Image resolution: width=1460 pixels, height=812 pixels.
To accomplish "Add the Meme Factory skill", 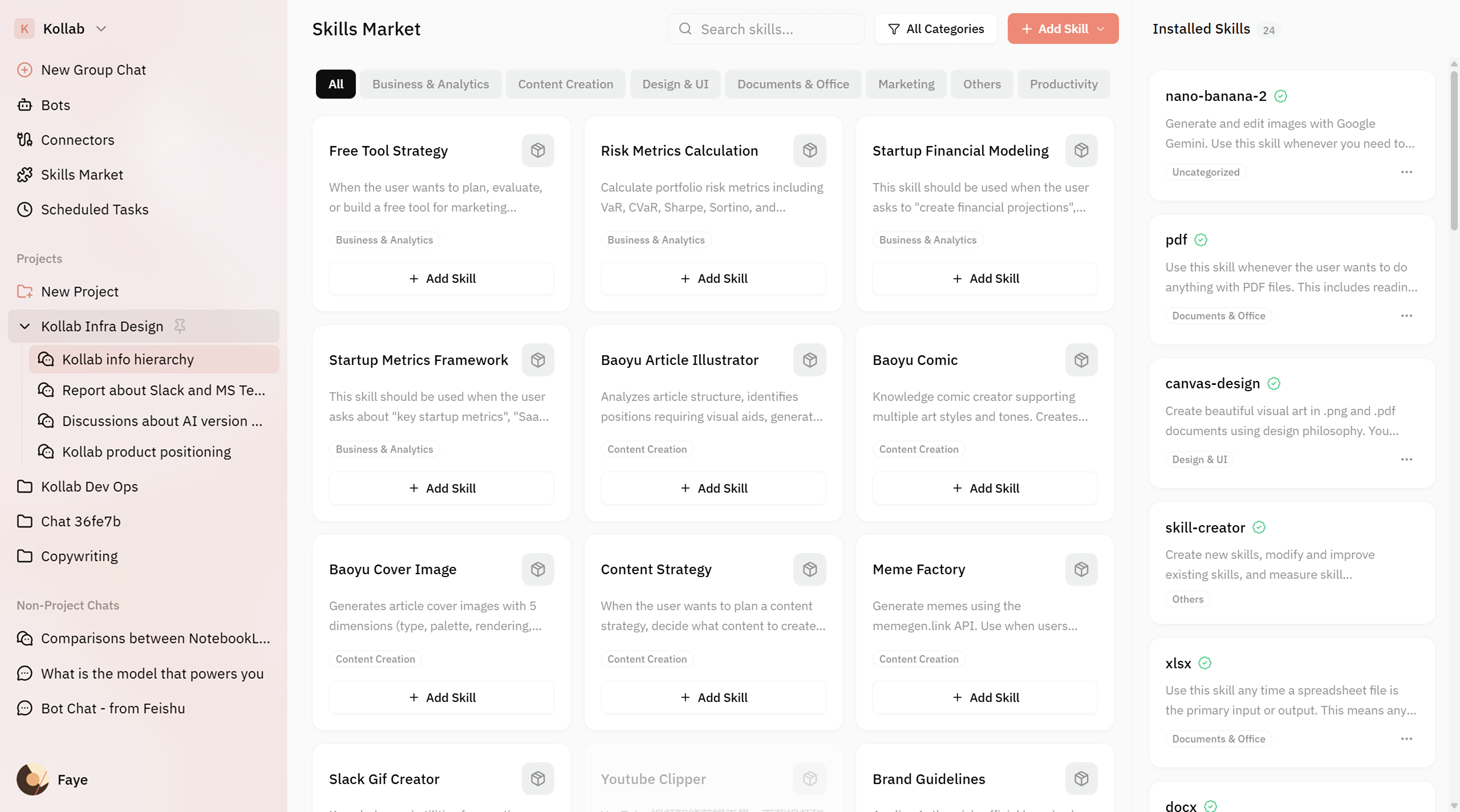I will (x=985, y=697).
